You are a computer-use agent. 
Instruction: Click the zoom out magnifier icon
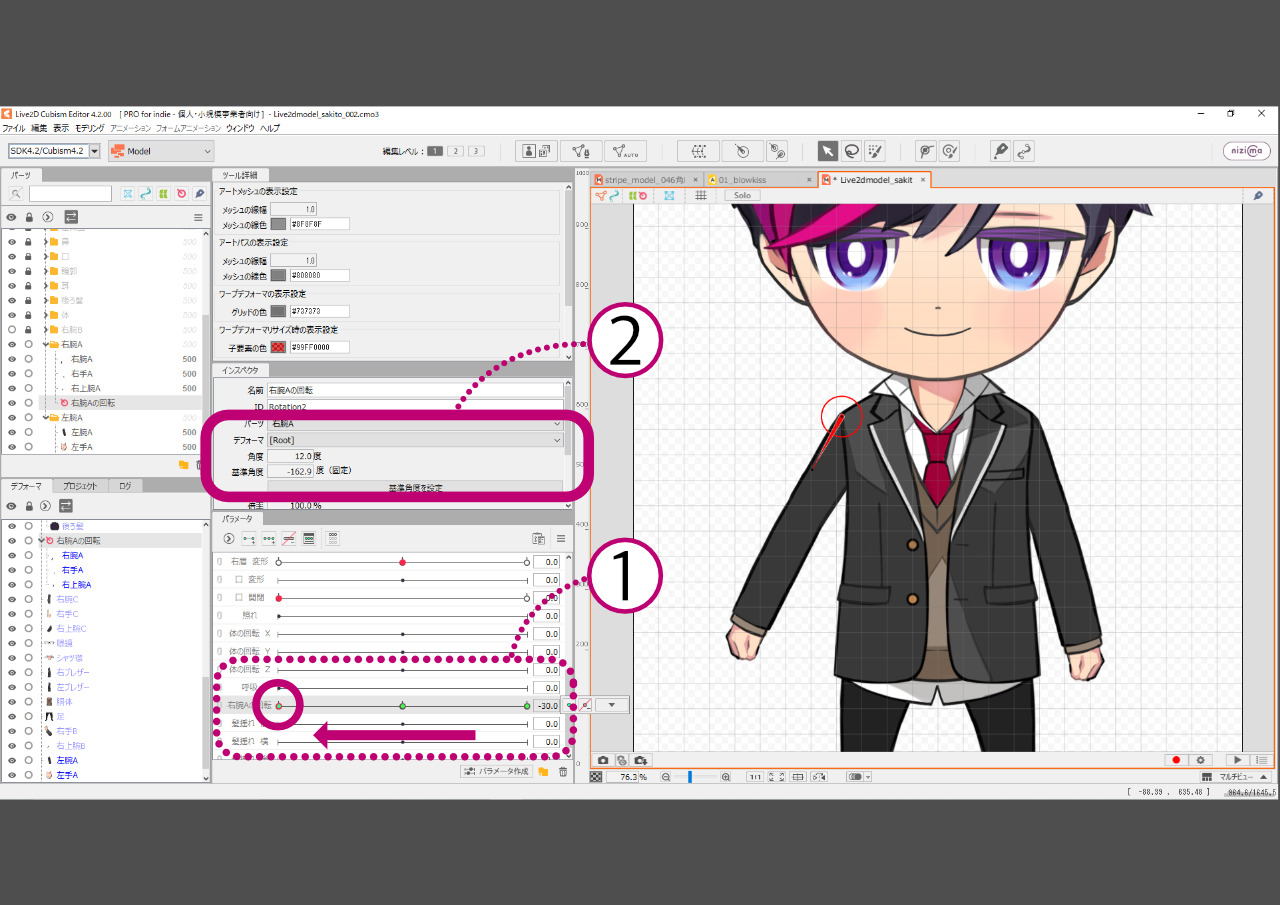(x=666, y=777)
